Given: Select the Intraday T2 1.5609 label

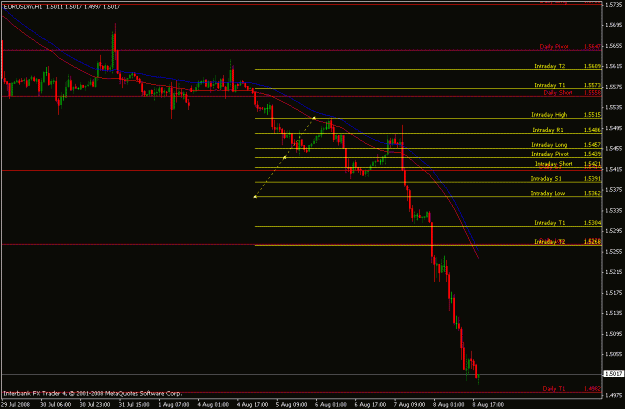Looking at the screenshot, I should tap(568, 66).
